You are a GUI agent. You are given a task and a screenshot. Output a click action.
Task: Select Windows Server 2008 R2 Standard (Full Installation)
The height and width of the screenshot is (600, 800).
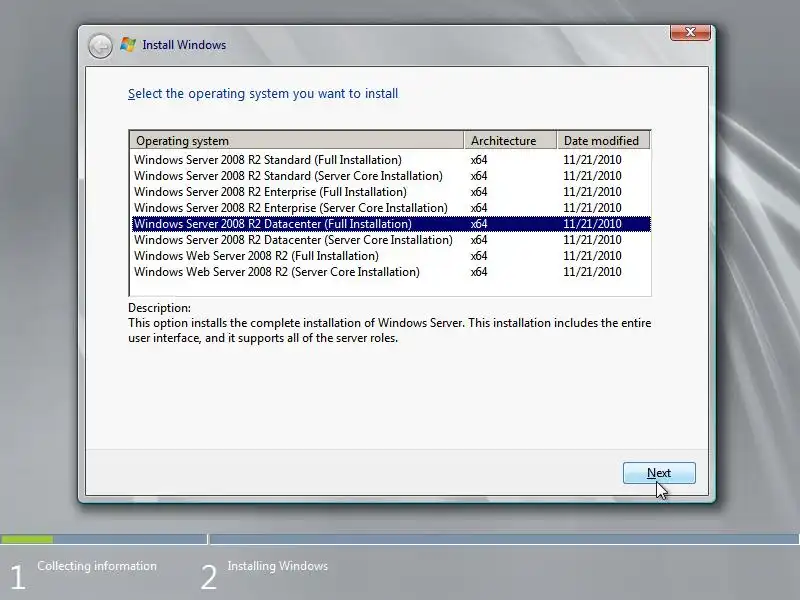pyautogui.click(x=391, y=160)
